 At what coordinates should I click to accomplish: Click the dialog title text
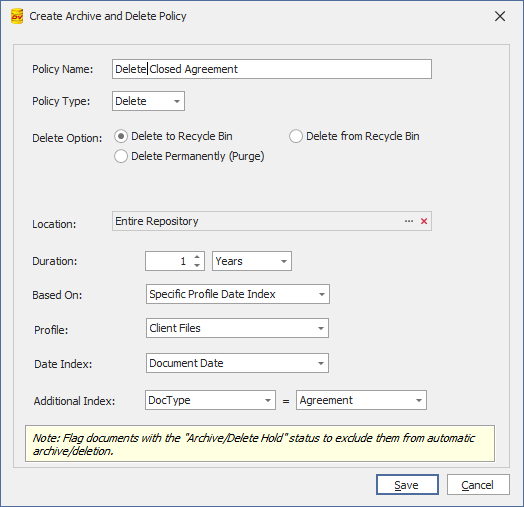[108, 16]
